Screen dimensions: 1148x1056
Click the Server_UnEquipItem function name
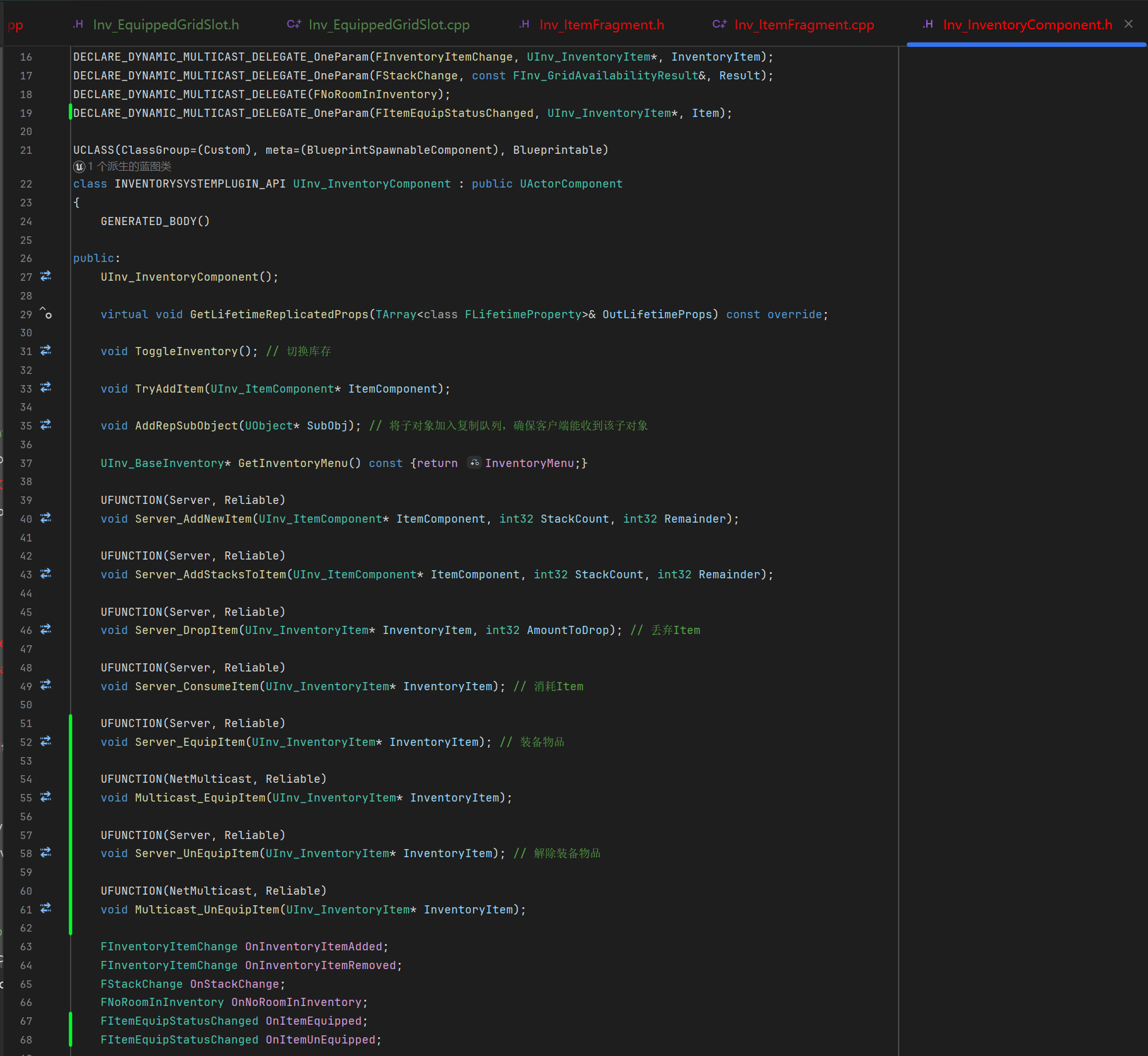click(197, 853)
